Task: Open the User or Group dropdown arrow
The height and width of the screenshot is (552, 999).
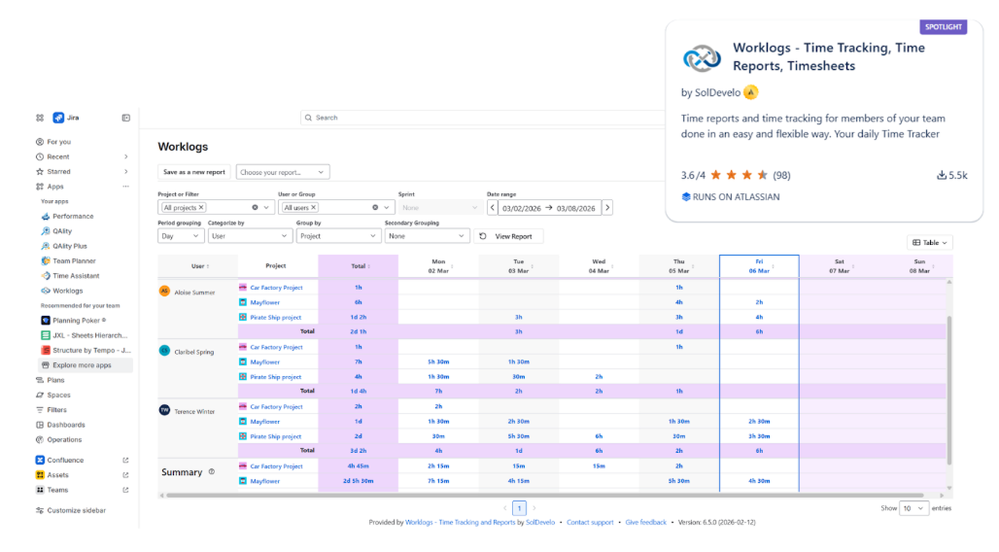Action: click(387, 208)
